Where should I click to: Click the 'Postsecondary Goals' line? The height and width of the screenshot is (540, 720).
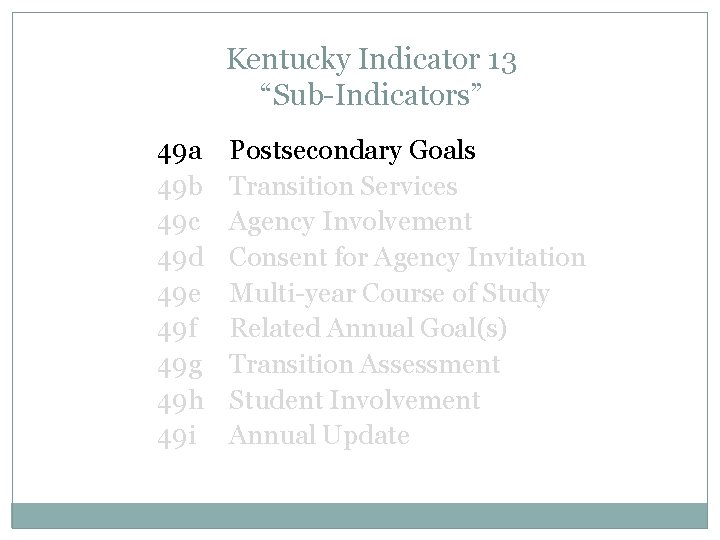(352, 151)
